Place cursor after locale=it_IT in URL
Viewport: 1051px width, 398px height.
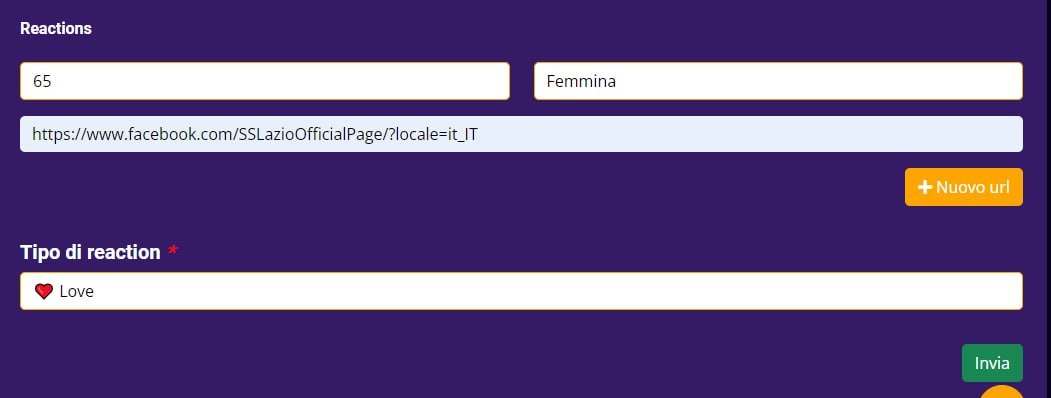click(x=479, y=134)
